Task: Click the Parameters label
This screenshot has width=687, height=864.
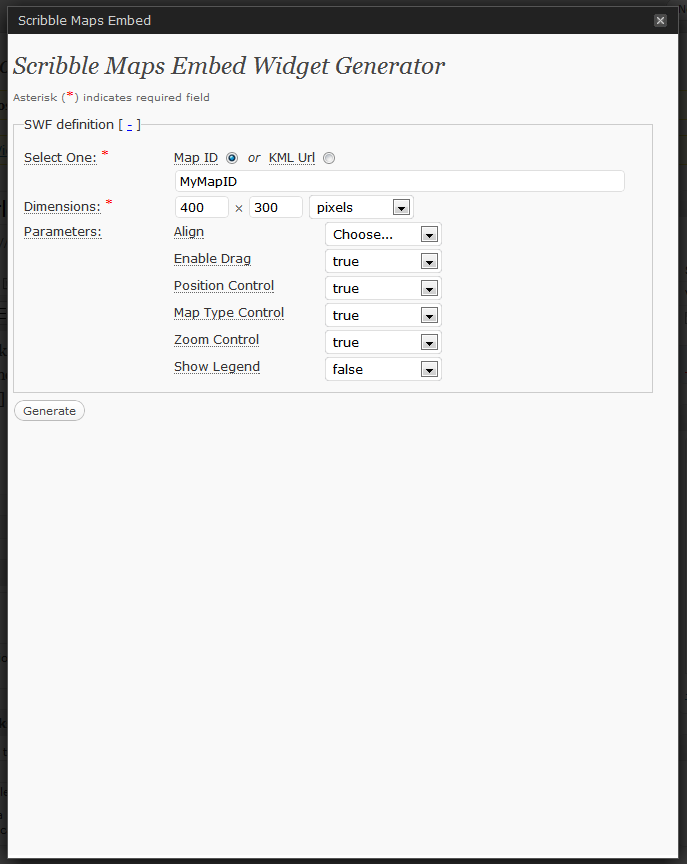Action: pos(63,231)
